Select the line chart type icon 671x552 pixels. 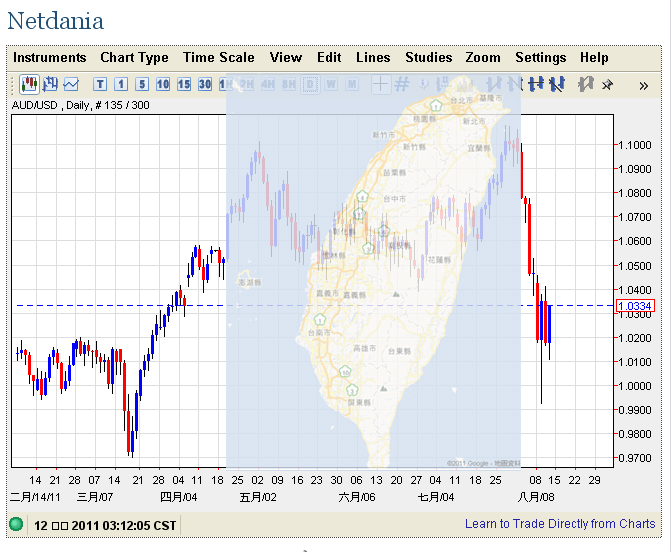[71, 84]
